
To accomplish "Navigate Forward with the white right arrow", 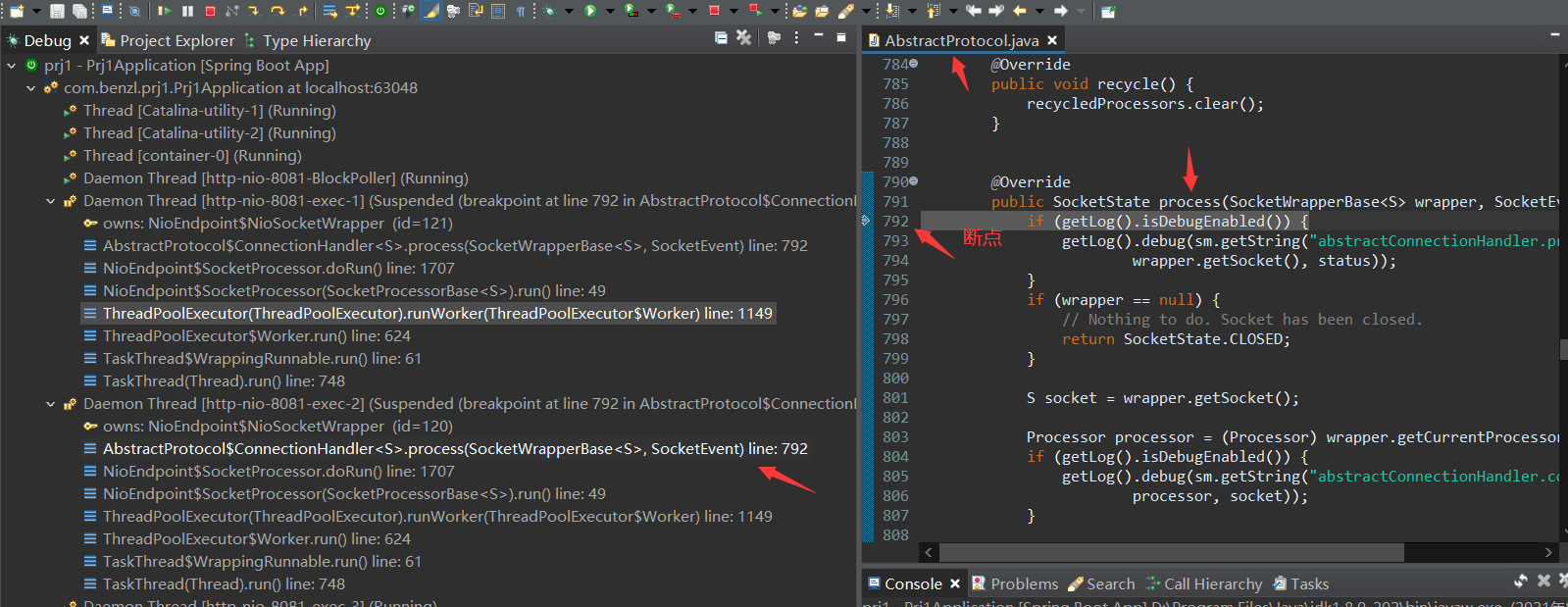I will click(x=1061, y=11).
